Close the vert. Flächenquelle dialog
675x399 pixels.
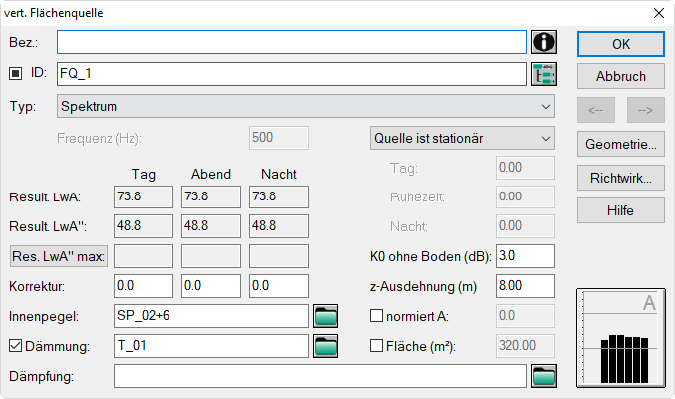(x=659, y=13)
